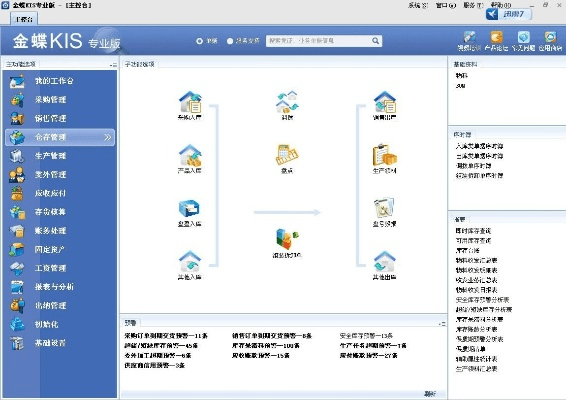This screenshot has width=566, height=400.
Task: Open the second item under 基础资料
Action: click(x=460, y=86)
